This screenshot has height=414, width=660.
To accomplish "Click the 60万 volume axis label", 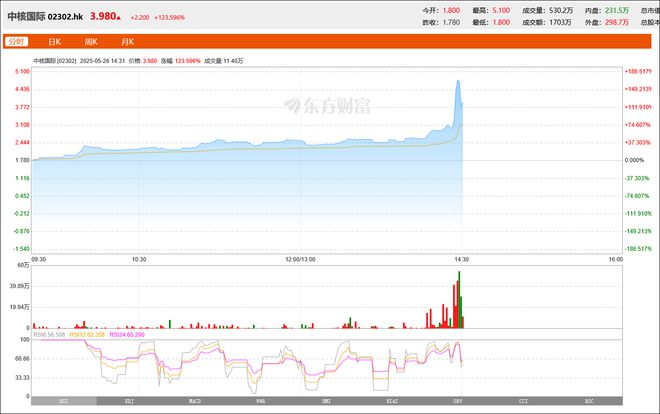I will (24, 265).
